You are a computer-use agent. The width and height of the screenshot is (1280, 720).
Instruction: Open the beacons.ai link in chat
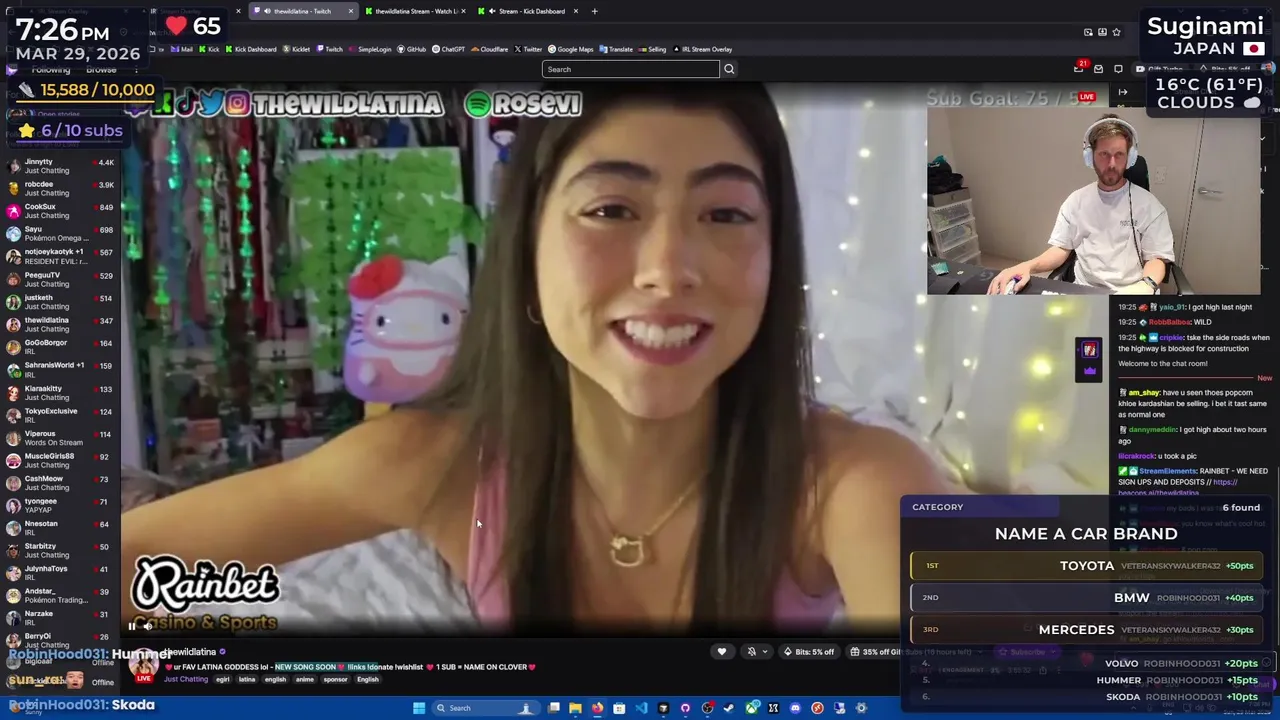1178,487
